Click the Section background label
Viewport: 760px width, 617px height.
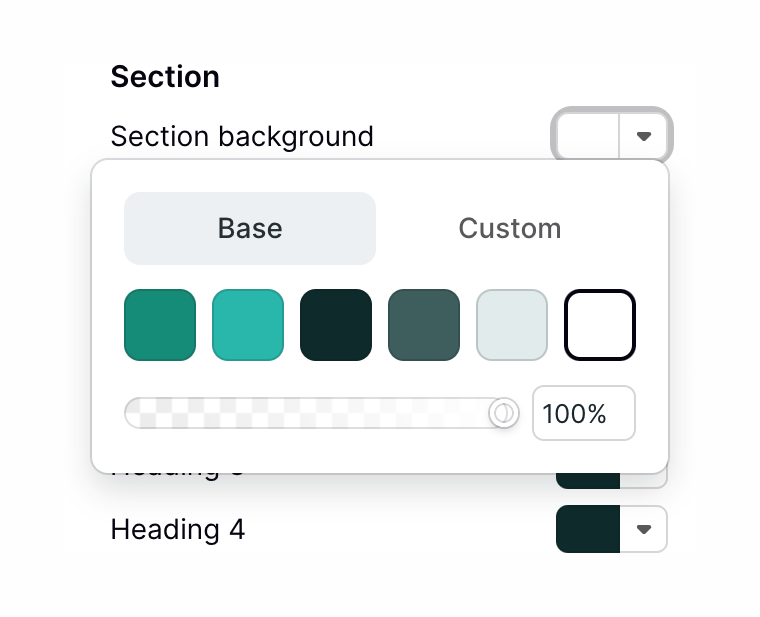pos(242,136)
